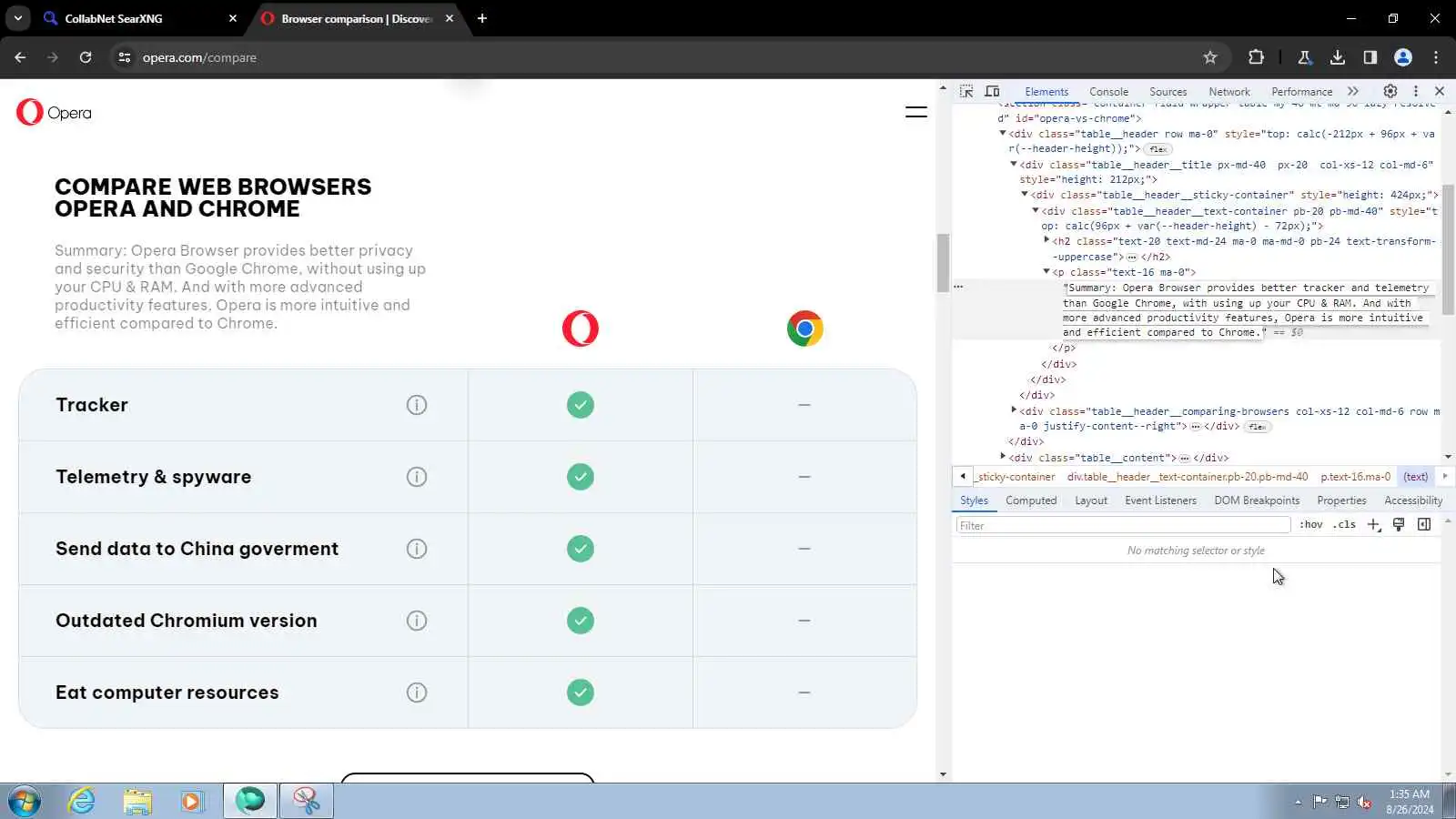Viewport: 1456px width, 819px height.
Task: Close the DevTools panel
Action: [x=1440, y=91]
